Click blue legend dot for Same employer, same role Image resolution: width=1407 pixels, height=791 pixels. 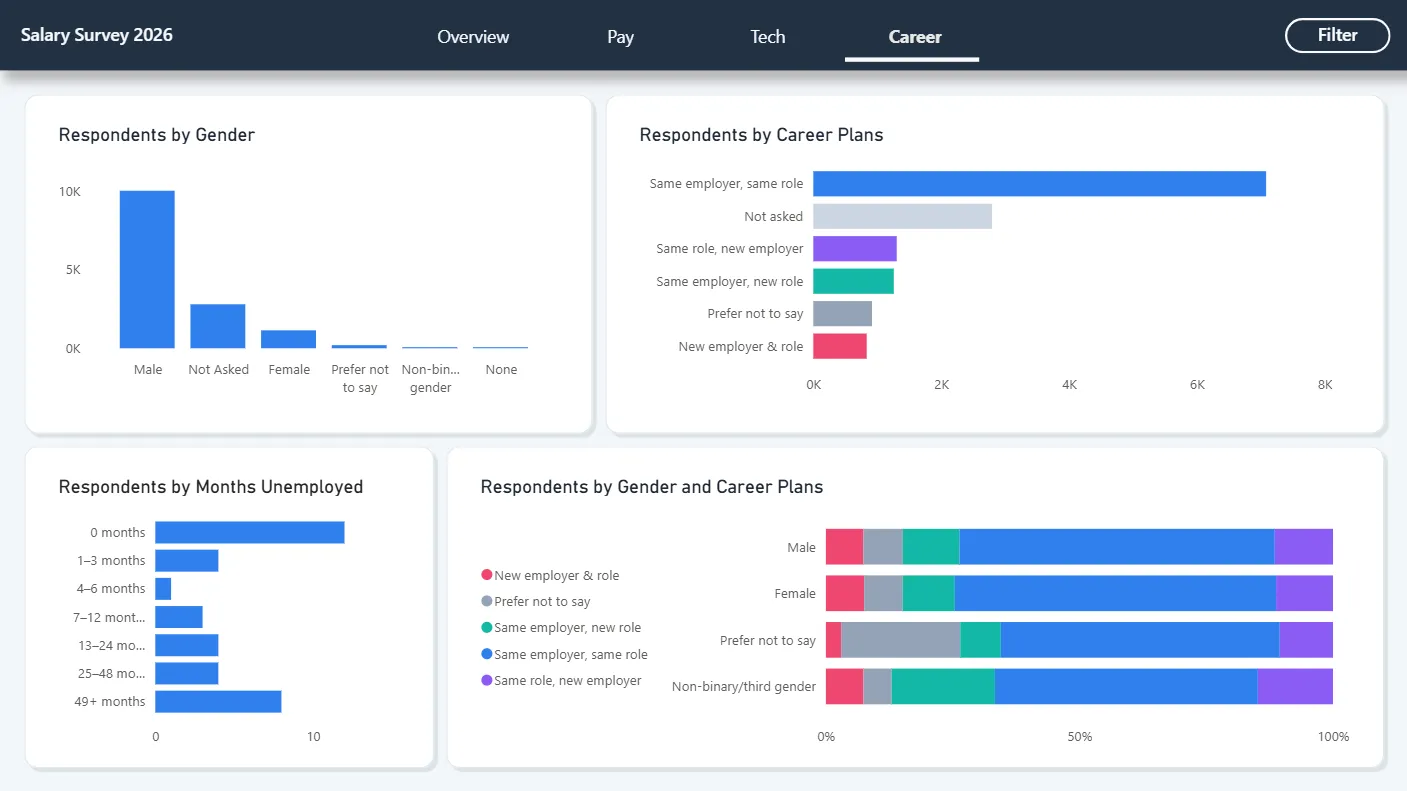pos(487,654)
